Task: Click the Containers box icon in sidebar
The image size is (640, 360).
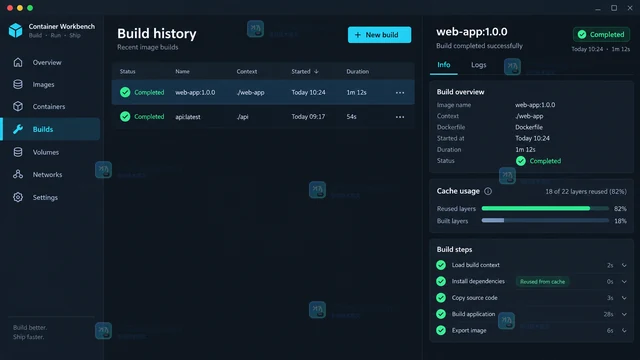Action: [18, 107]
